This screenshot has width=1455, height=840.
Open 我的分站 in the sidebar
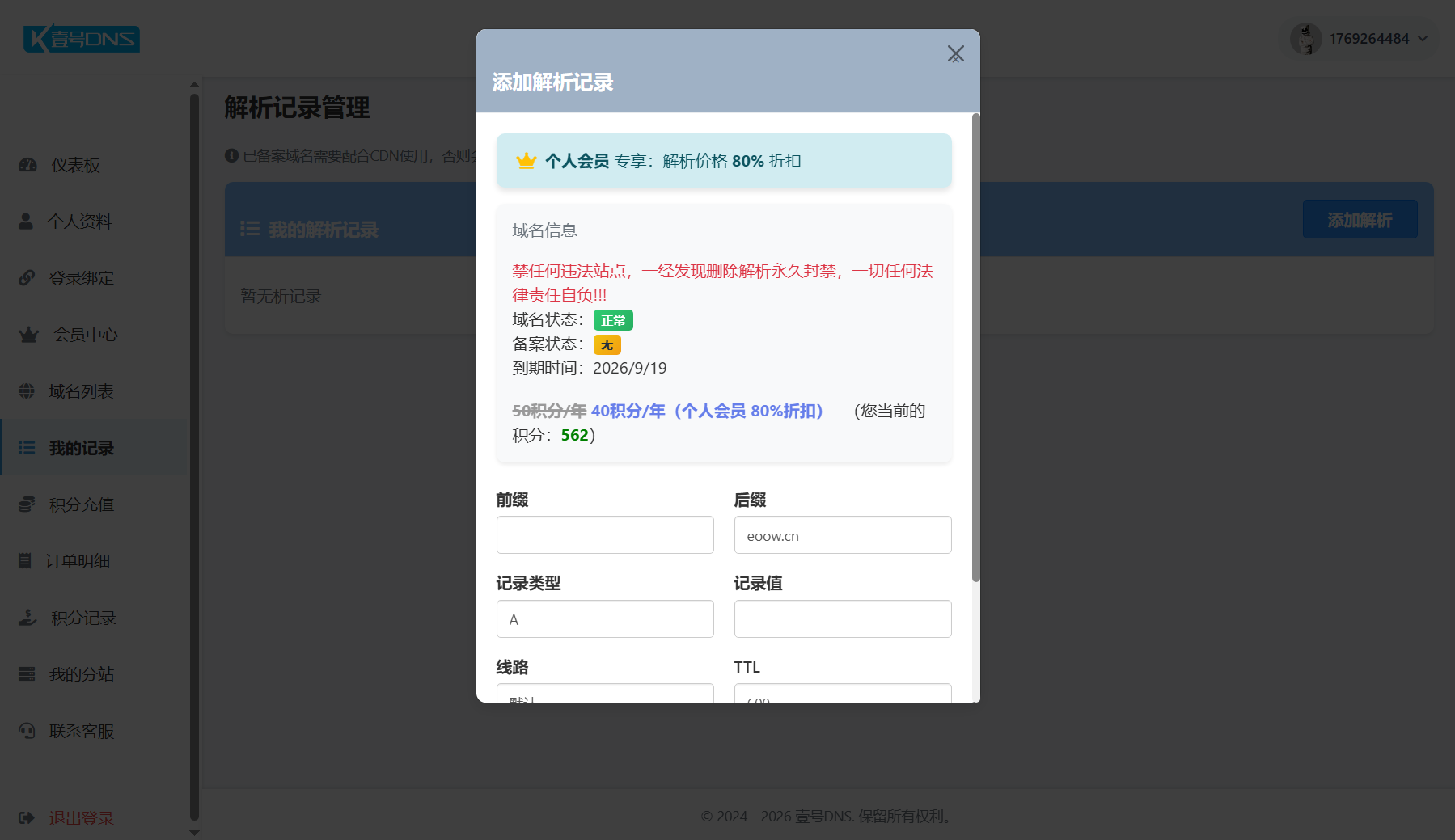pyautogui.click(x=81, y=674)
